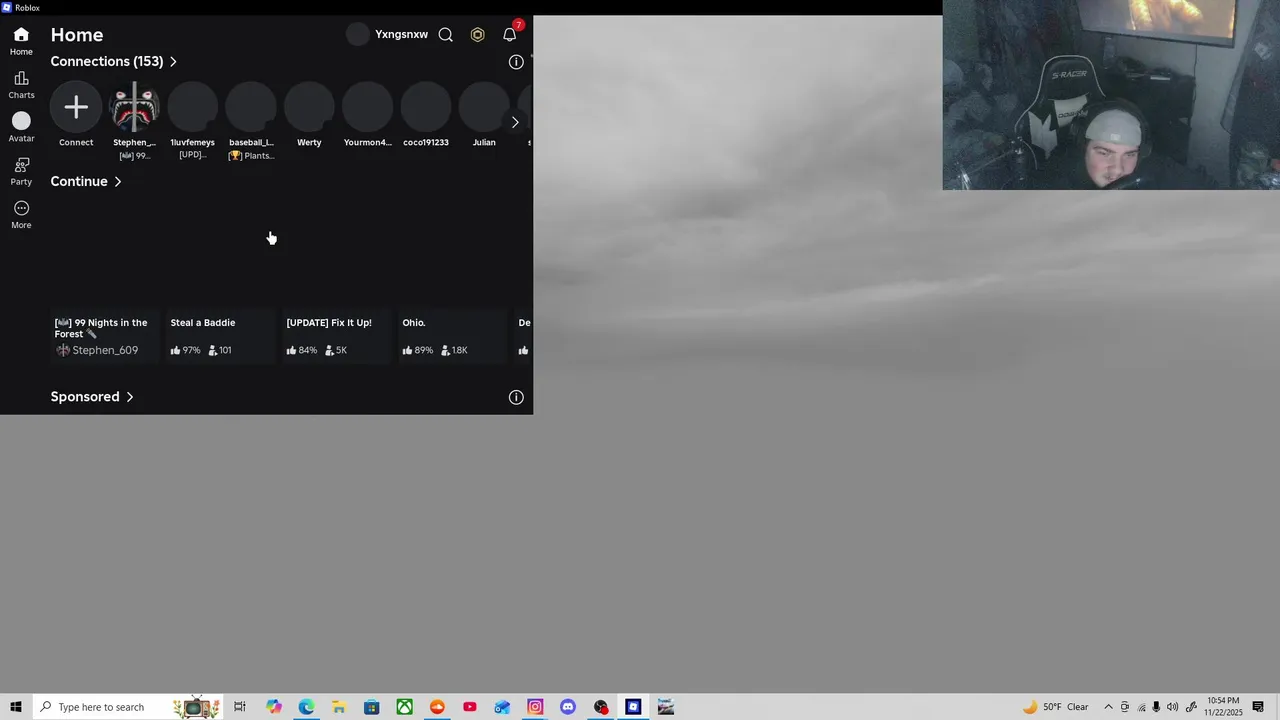Open the Home tab in Roblox sidebar

pos(21,41)
